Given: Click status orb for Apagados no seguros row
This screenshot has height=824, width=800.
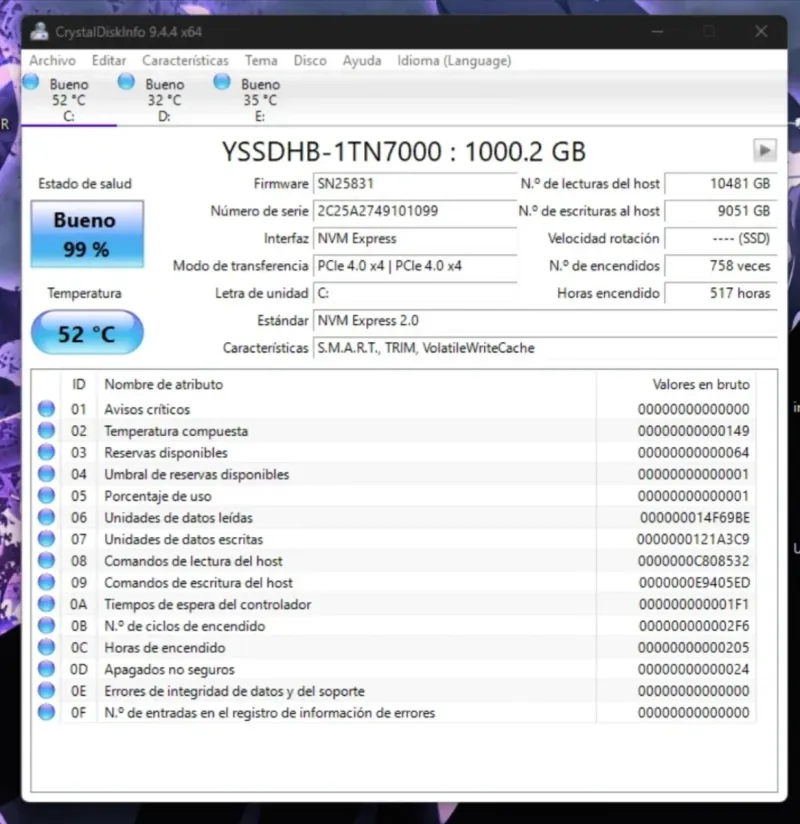Looking at the screenshot, I should tap(46, 669).
